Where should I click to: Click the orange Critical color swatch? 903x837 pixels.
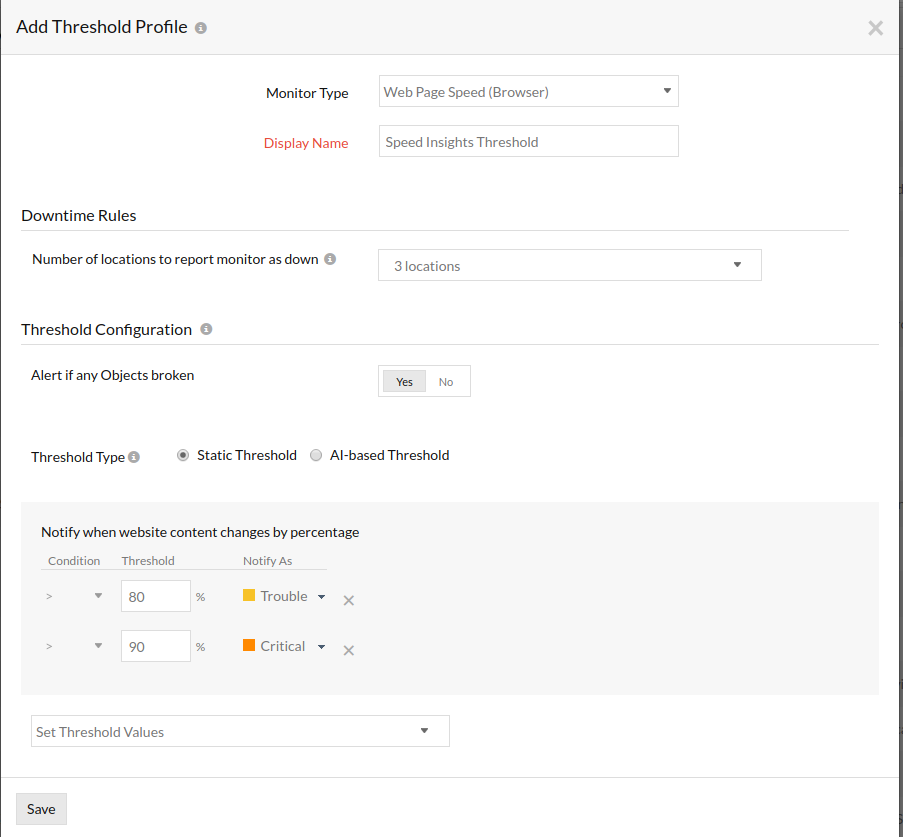click(x=249, y=646)
